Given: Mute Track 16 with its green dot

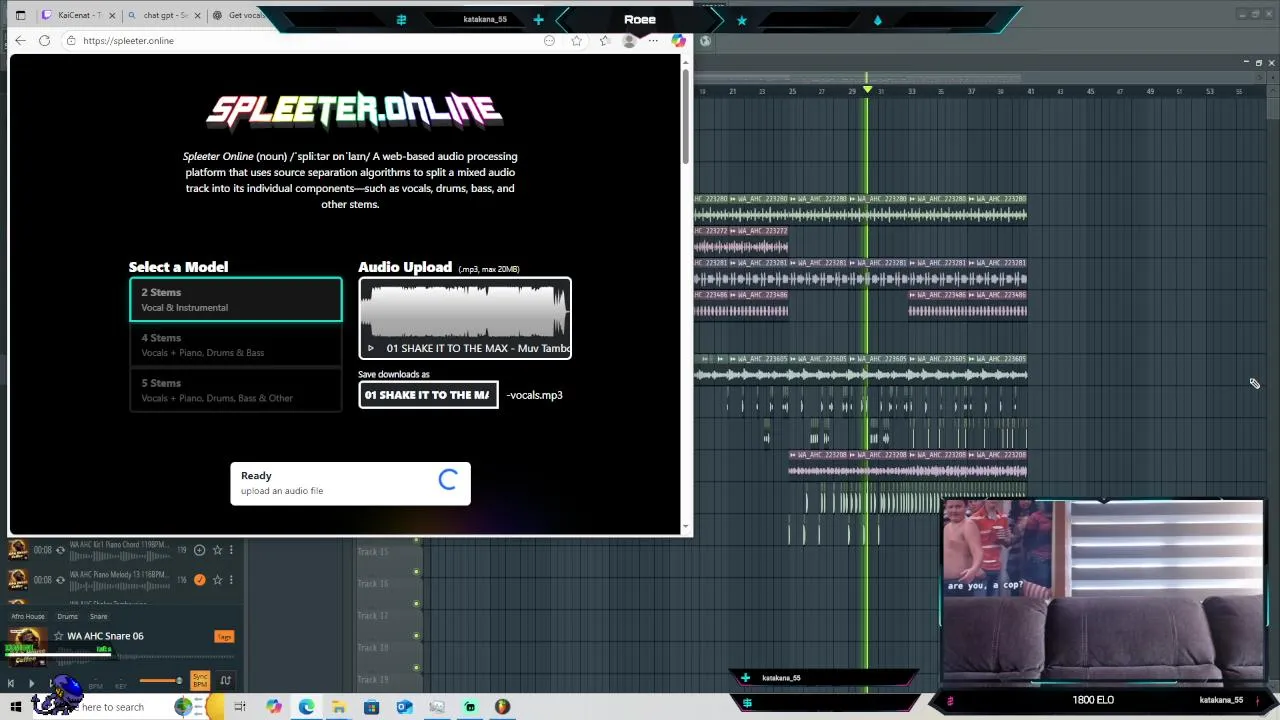Looking at the screenshot, I should click(x=416, y=604).
